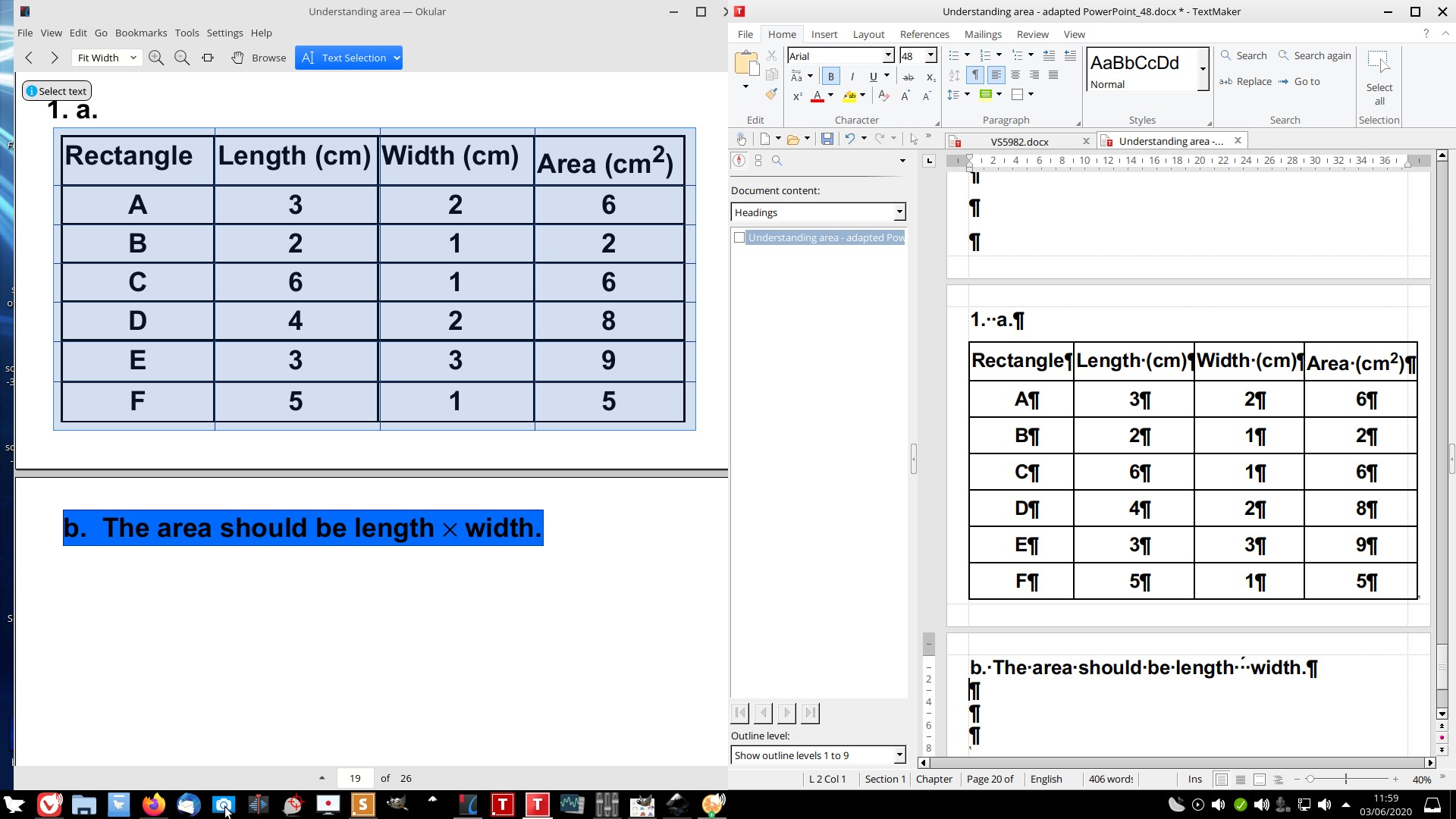Screen dimensions: 1456x819
Task: Expand the Headings document content dropdown
Action: (x=899, y=212)
